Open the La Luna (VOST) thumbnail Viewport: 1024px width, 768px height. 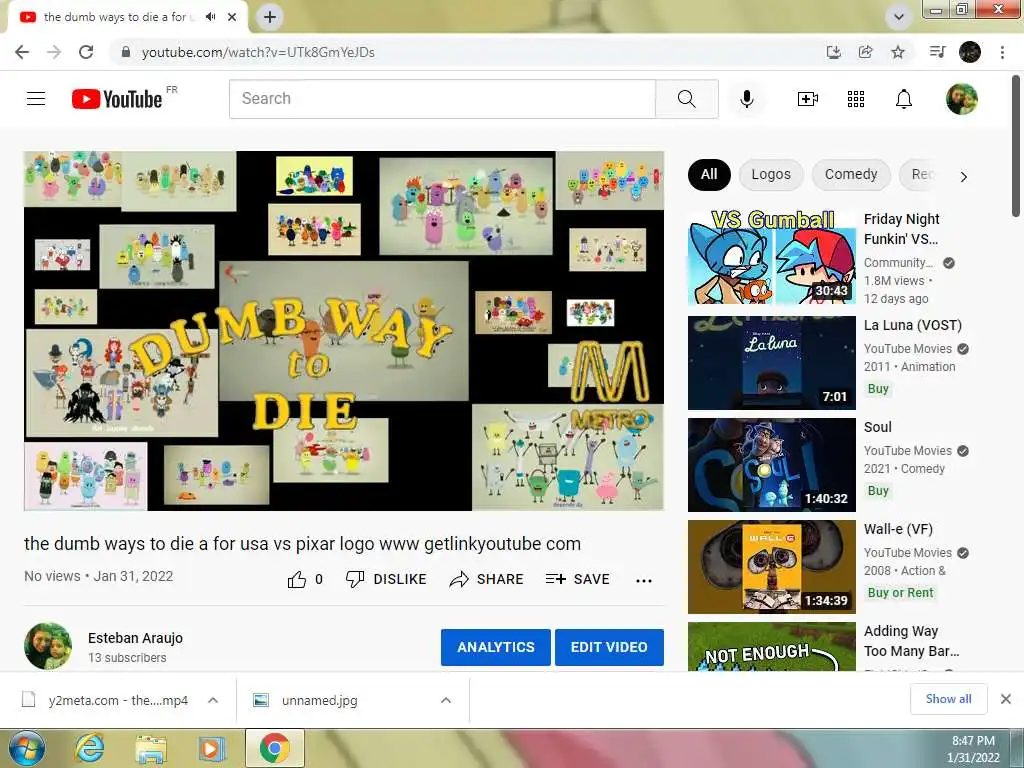point(772,363)
